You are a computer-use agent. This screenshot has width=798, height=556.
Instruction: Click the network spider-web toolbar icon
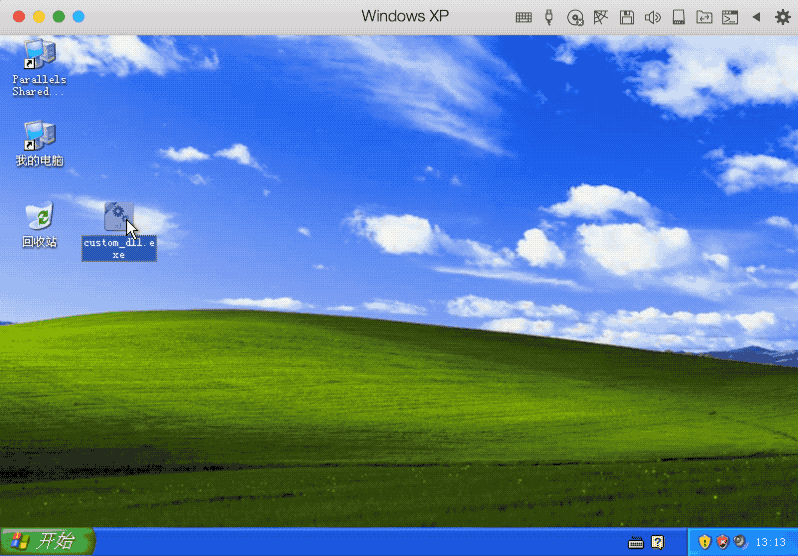point(601,17)
